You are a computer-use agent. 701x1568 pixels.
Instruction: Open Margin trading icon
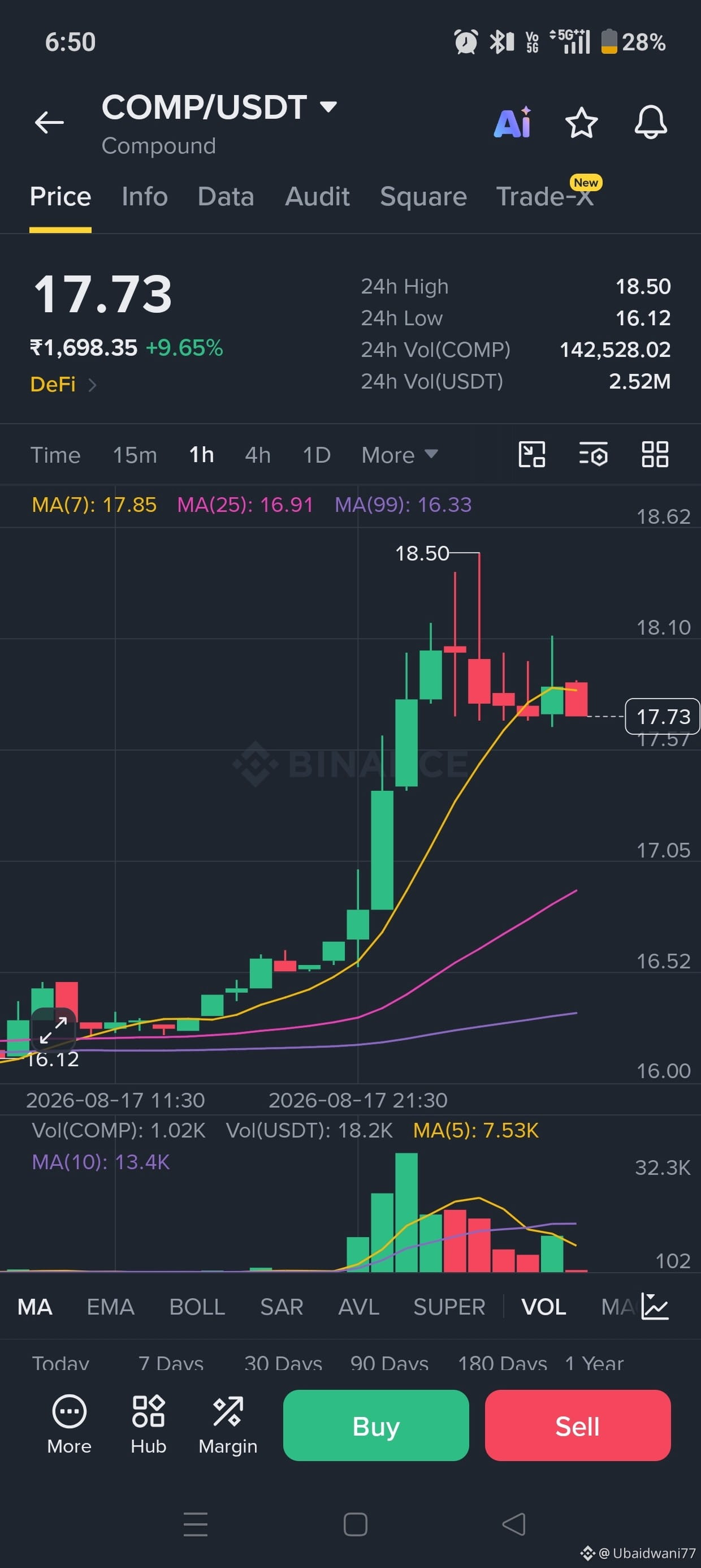228,1424
